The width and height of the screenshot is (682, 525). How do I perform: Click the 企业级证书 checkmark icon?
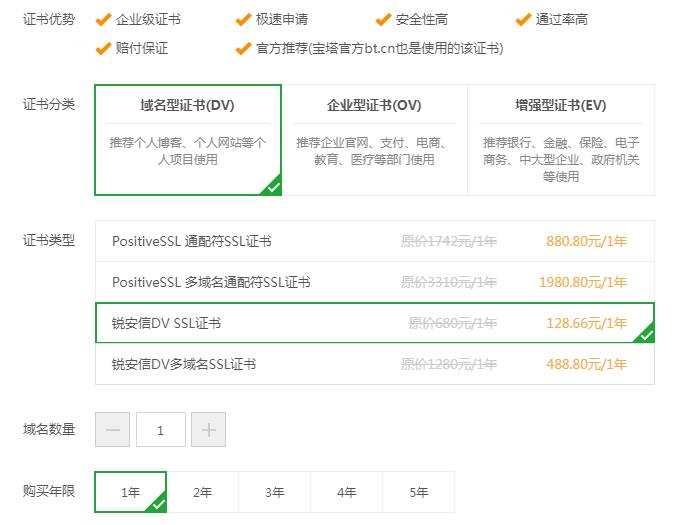[103, 20]
